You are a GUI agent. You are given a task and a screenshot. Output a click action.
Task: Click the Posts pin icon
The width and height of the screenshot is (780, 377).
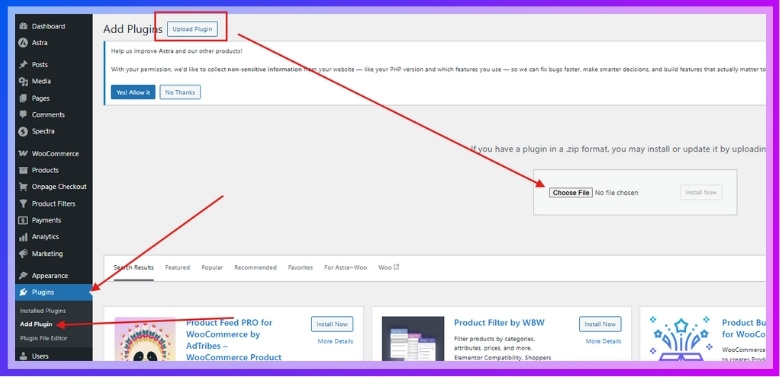coord(23,65)
